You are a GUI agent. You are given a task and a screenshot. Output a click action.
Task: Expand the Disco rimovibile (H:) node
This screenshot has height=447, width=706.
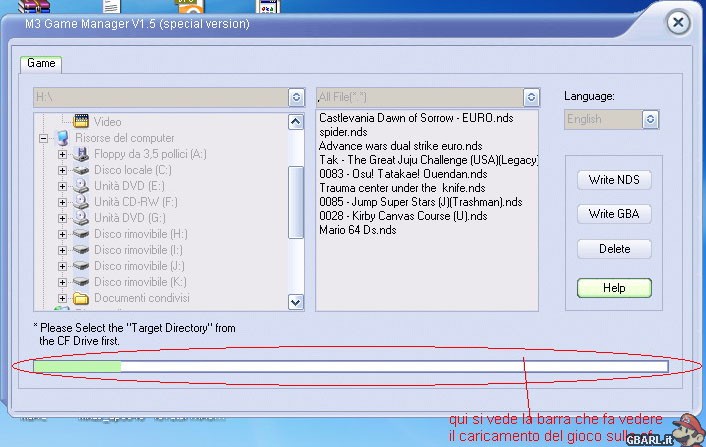pyautogui.click(x=62, y=234)
